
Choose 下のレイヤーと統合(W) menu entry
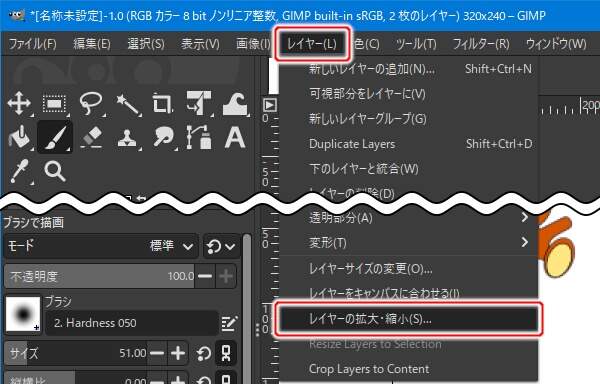pyautogui.click(x=409, y=169)
